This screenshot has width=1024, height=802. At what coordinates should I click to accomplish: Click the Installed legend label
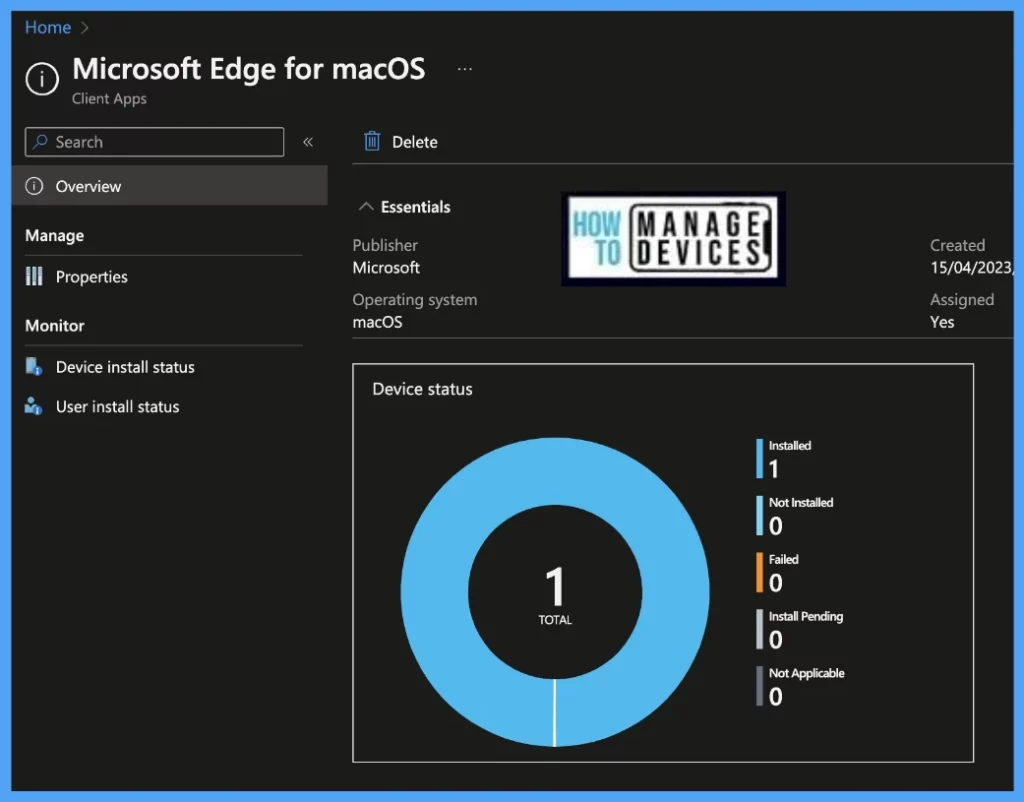790,446
